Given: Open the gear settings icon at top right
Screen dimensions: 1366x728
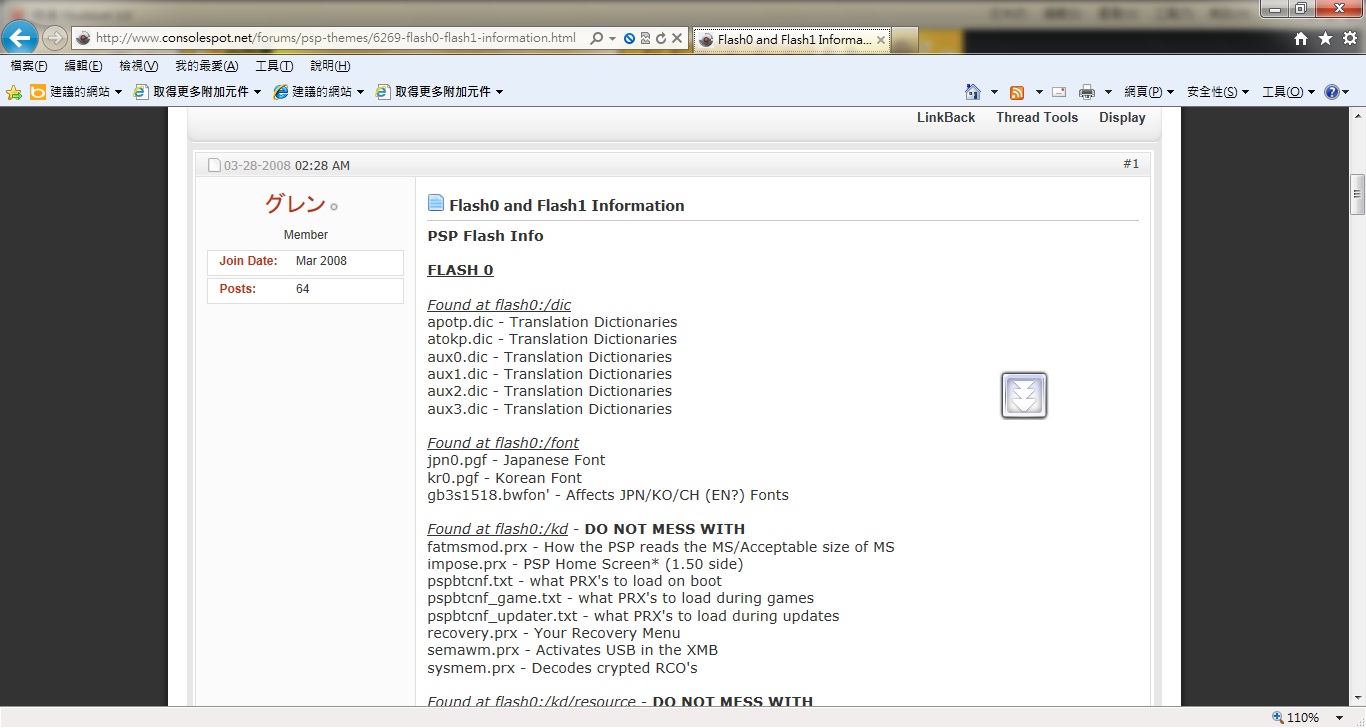Looking at the screenshot, I should click(x=1349, y=38).
